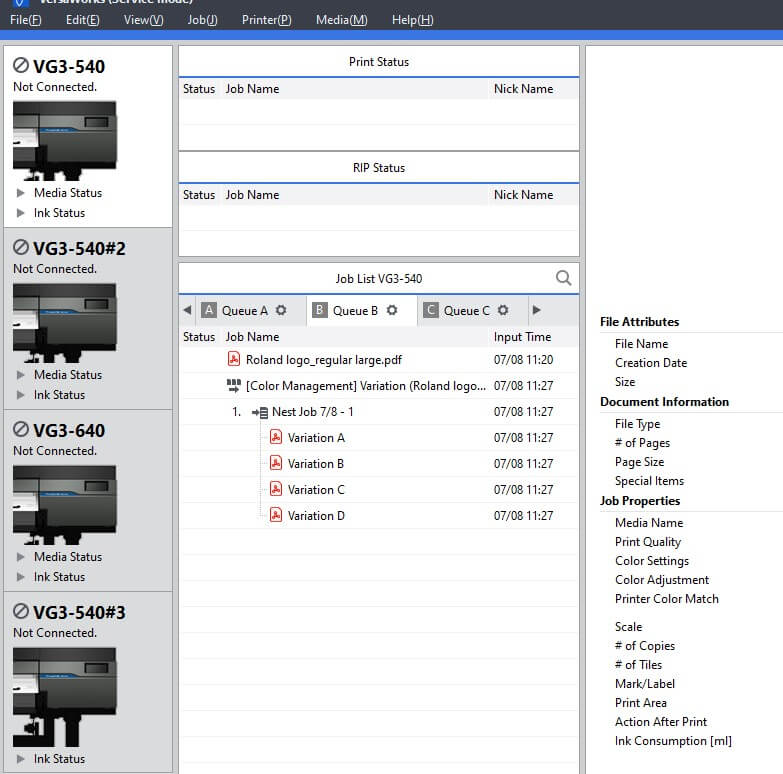Viewport: 783px width, 774px height.
Task: Open Queue C settings gear
Action: pos(503,310)
